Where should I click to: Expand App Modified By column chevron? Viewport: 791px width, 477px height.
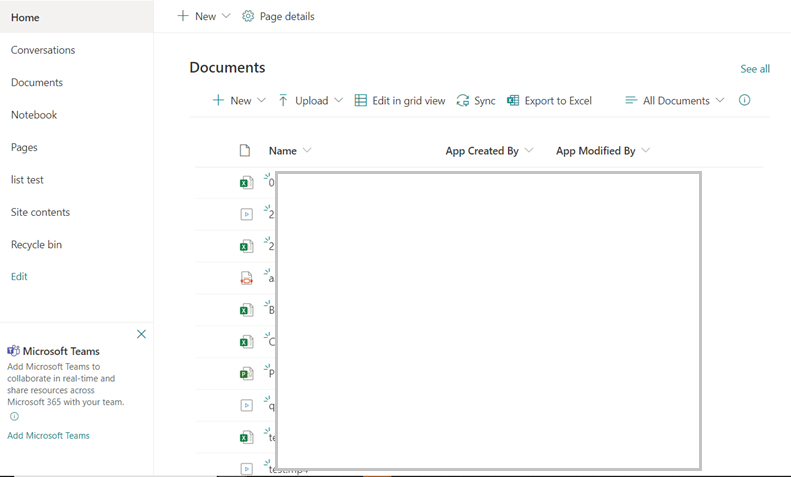646,150
